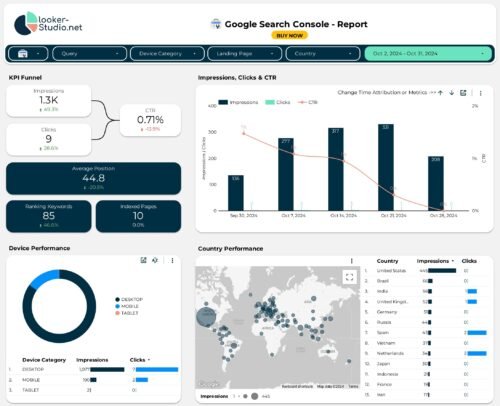Open the Device Category filter dropdown

pos(167,54)
